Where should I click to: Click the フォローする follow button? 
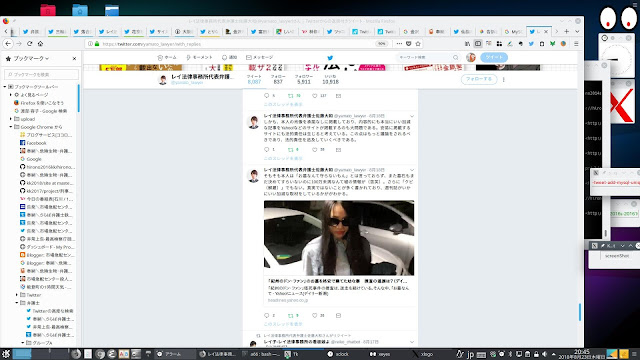point(479,79)
